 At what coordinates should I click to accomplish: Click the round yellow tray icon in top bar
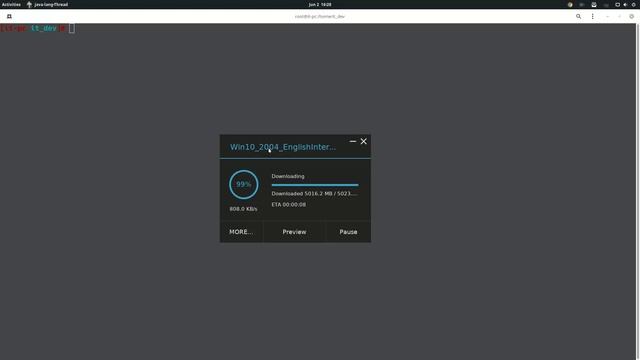pyautogui.click(x=570, y=4)
